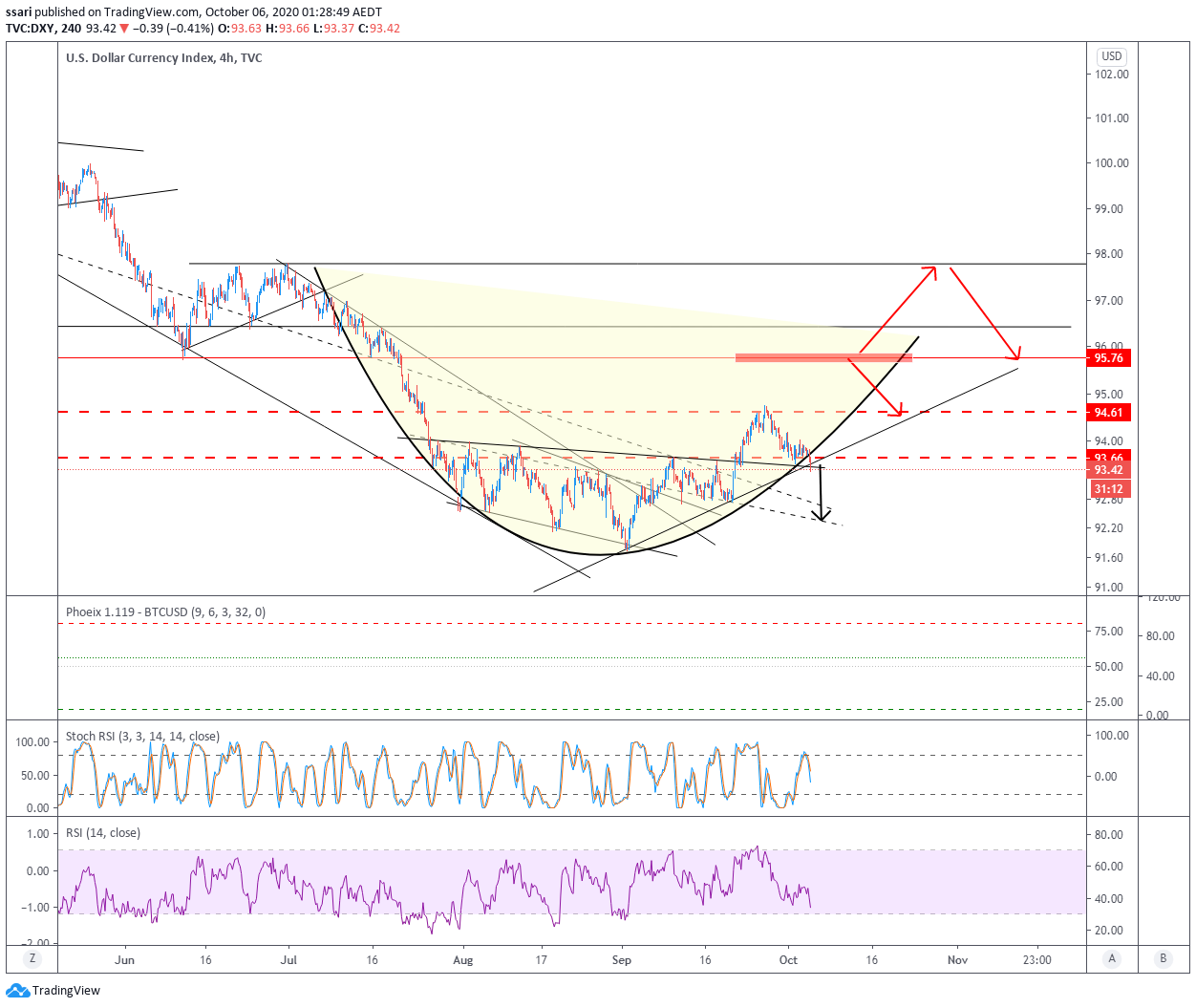Click the Z timezone button on time axis

pos(32,959)
